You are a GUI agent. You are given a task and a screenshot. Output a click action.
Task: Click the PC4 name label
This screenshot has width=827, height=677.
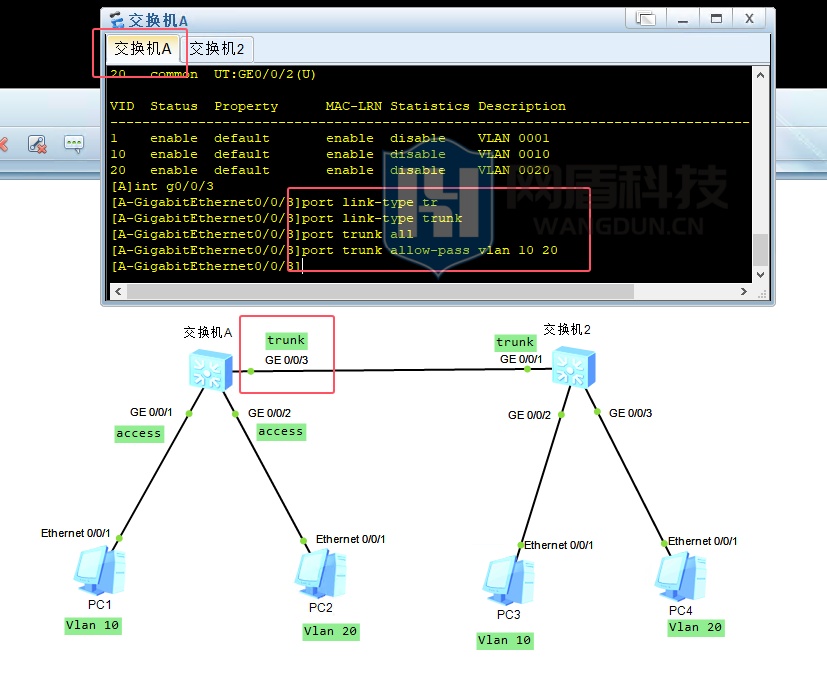click(681, 611)
